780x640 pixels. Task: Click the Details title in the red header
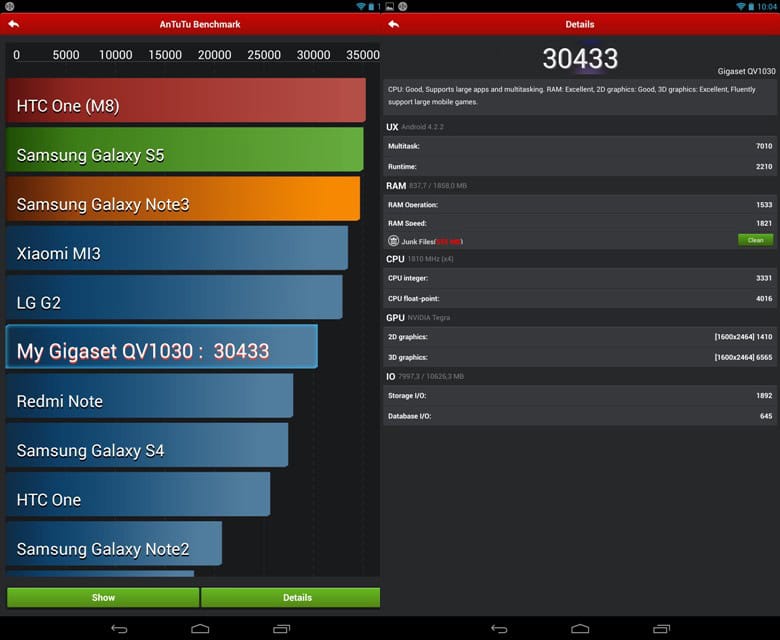click(580, 24)
